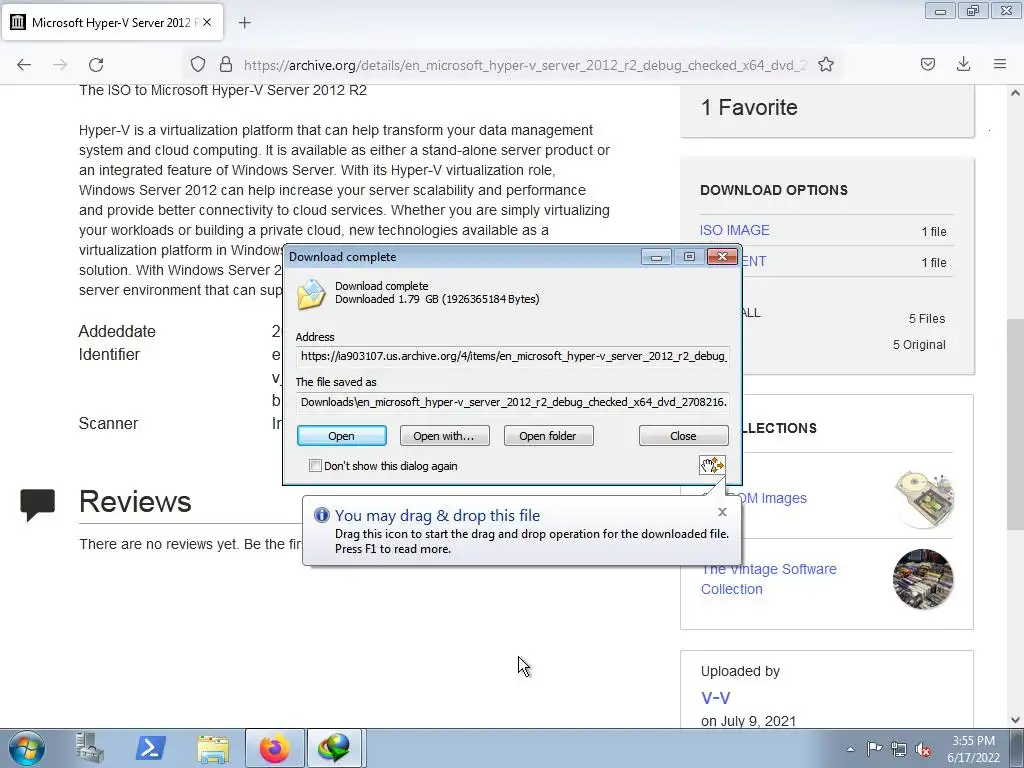Minimize the Download complete dialog
Image resolution: width=1024 pixels, height=768 pixels.
(x=656, y=257)
